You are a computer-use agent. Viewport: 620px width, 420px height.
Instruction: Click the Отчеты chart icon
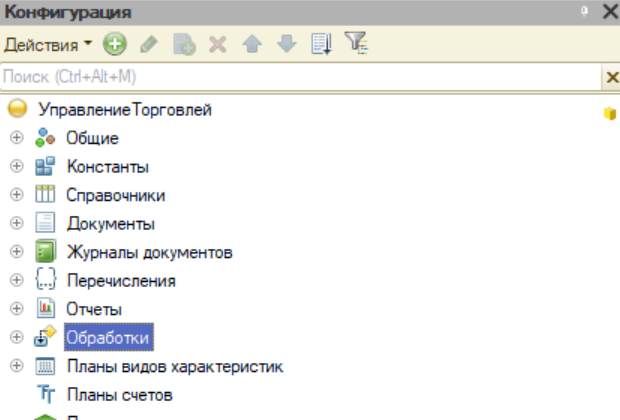45,308
